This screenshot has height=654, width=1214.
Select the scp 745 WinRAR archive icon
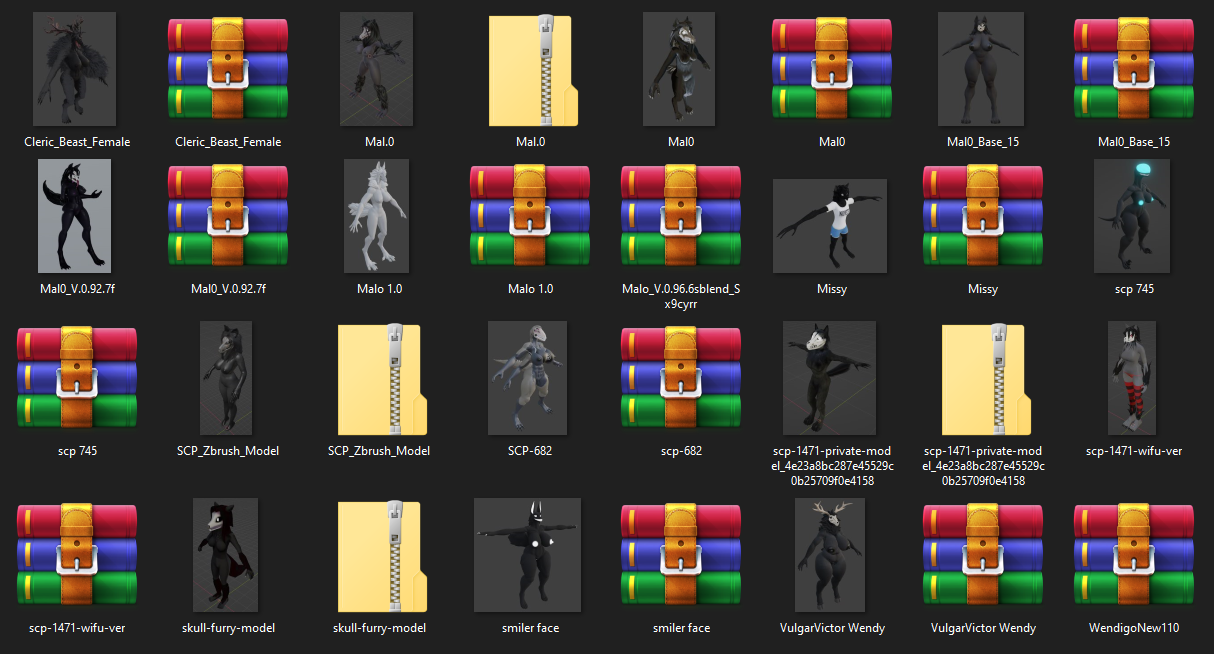click(x=77, y=378)
